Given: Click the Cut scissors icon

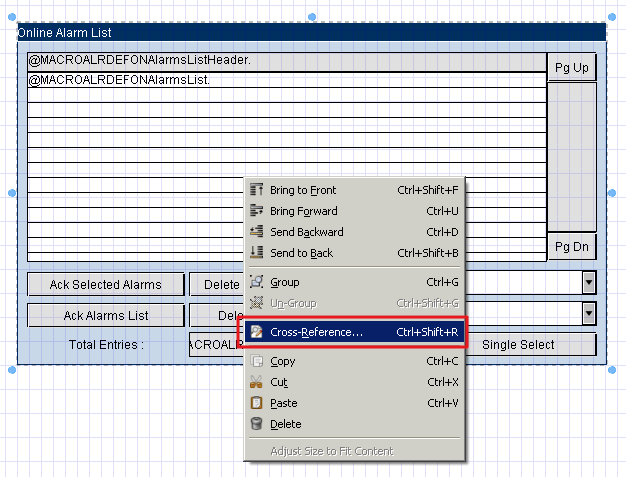Looking at the screenshot, I should coord(256,382).
